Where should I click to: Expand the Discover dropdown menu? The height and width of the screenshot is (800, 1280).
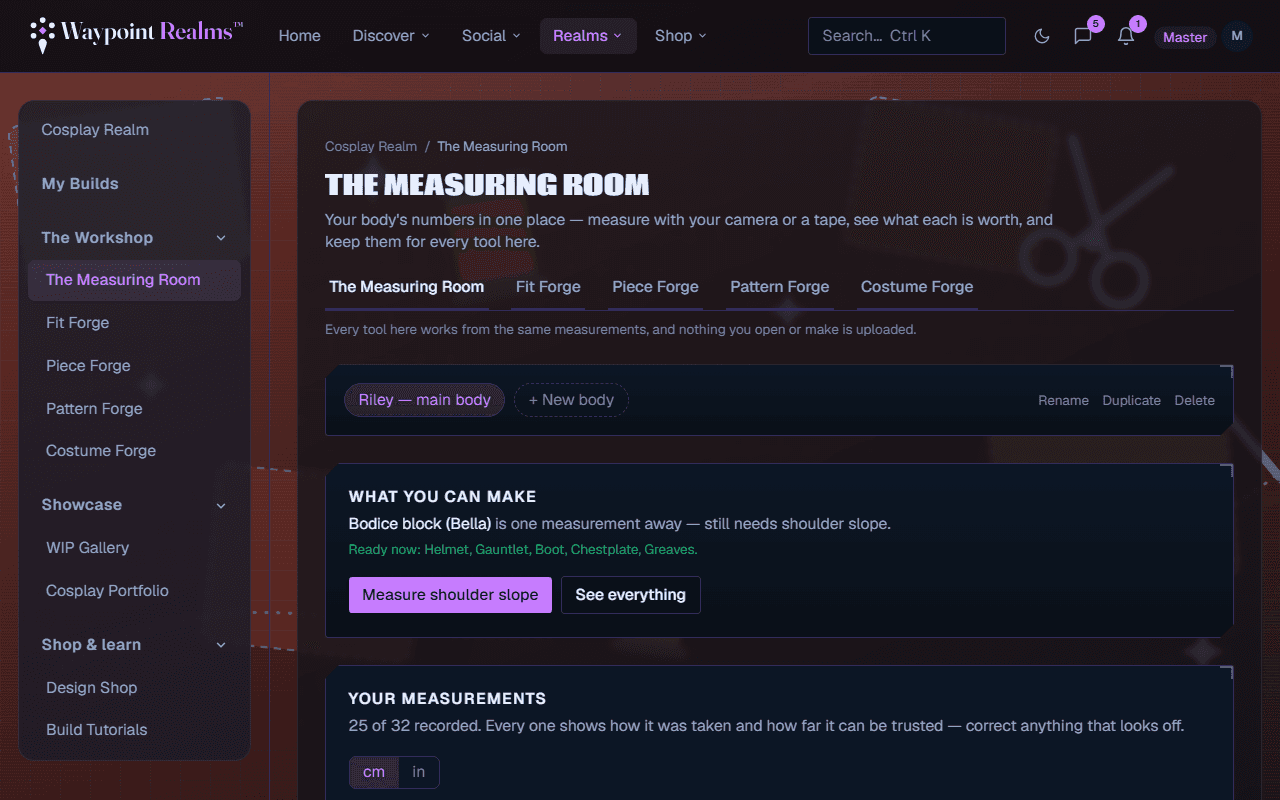391,36
